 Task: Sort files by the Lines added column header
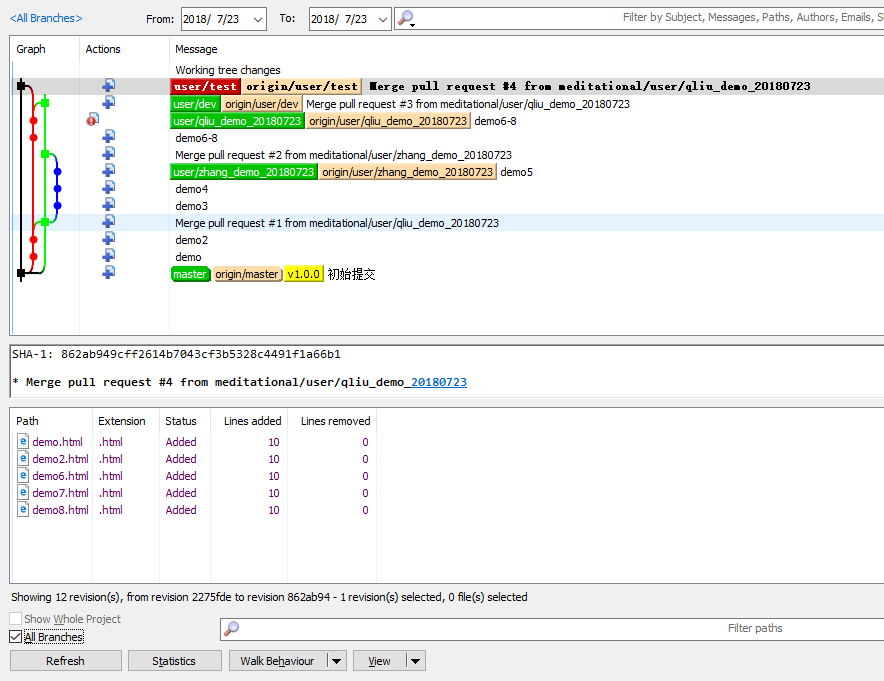[252, 421]
